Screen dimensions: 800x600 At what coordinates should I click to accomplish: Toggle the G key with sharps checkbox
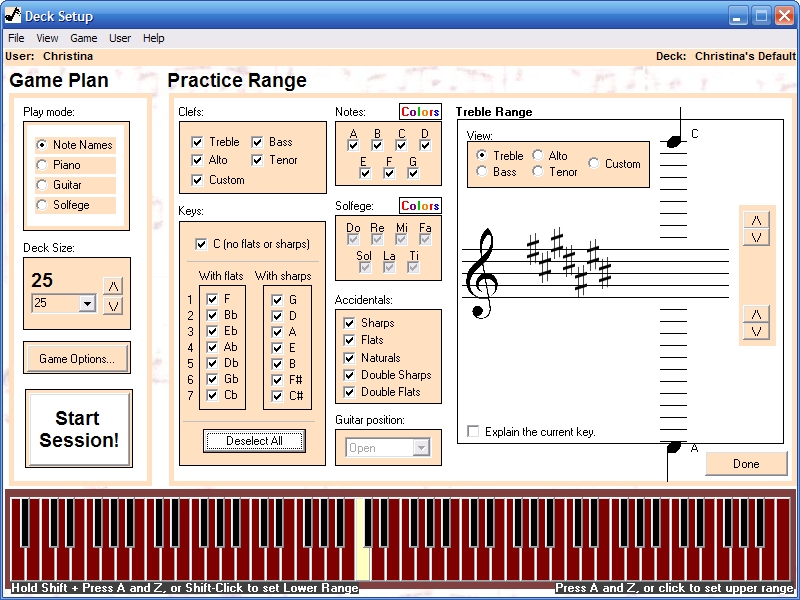pos(277,300)
